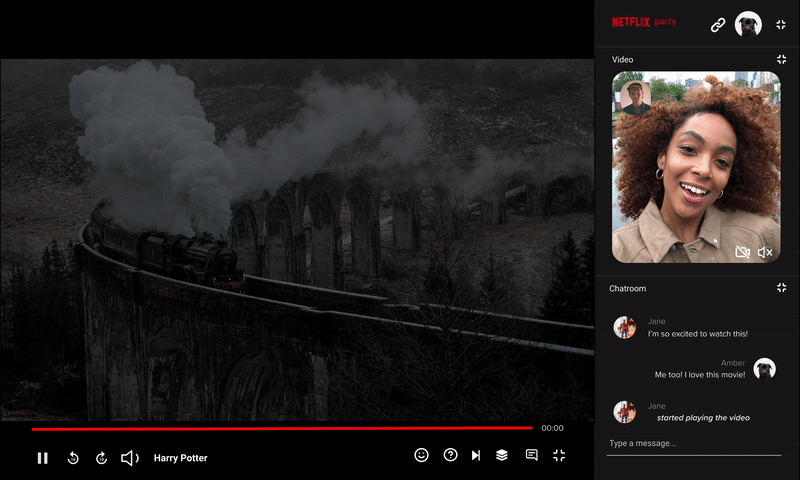Open the episodes layers icon

coord(502,455)
